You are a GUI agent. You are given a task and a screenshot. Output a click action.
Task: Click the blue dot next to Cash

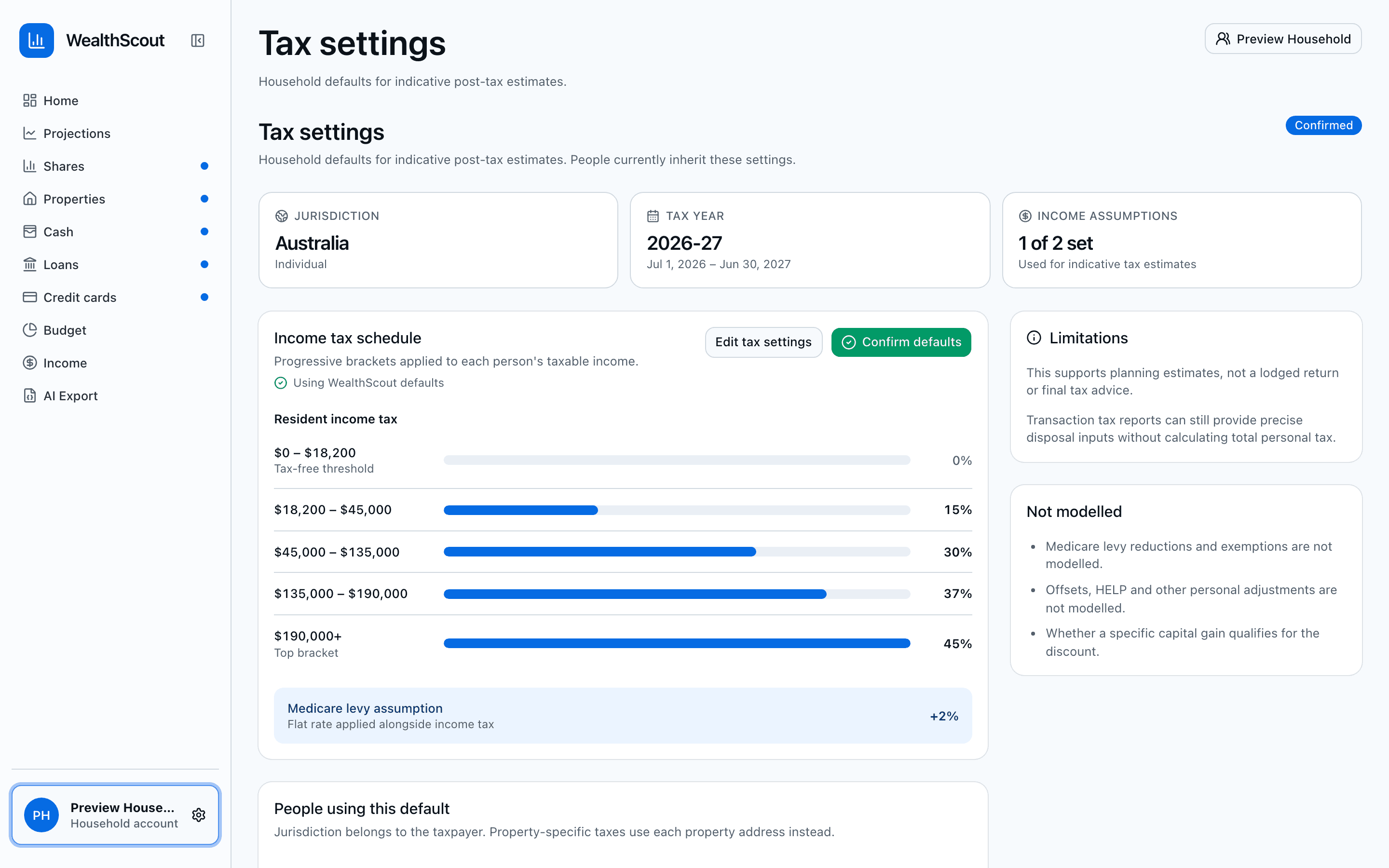coord(204,231)
